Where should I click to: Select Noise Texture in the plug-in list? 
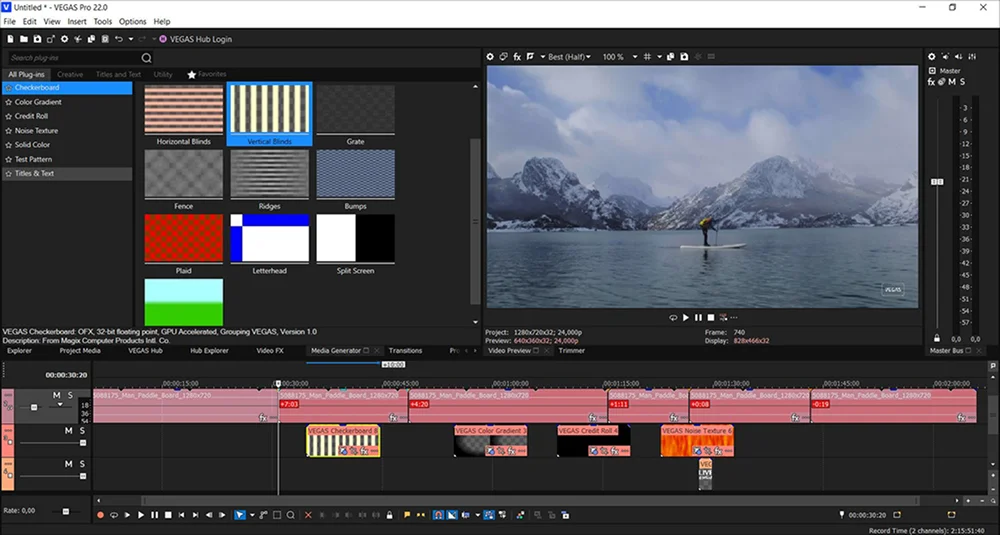click(36, 131)
